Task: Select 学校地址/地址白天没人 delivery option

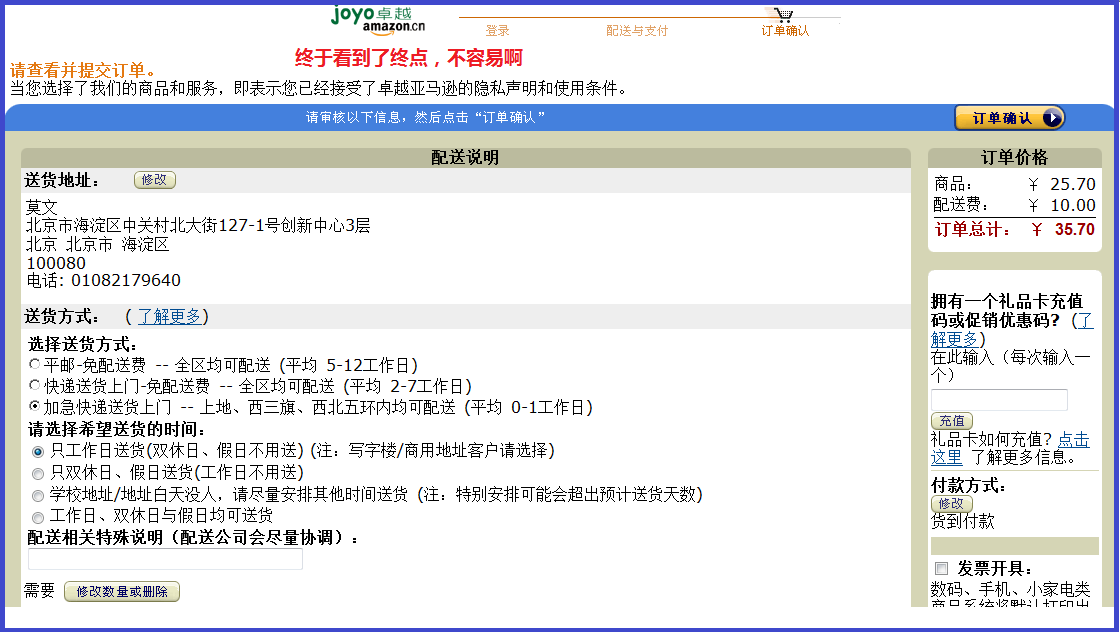Action: pyautogui.click(x=38, y=495)
